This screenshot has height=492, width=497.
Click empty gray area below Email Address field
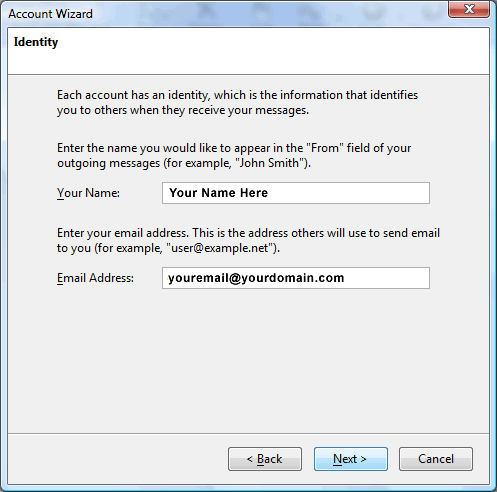point(248,360)
